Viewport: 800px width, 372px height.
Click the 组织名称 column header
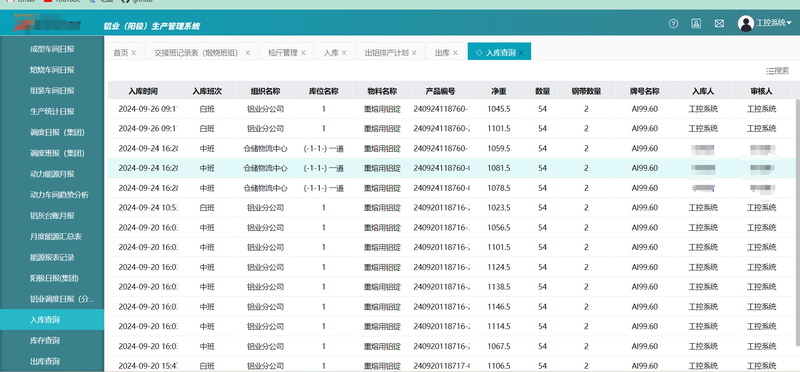[x=265, y=91]
